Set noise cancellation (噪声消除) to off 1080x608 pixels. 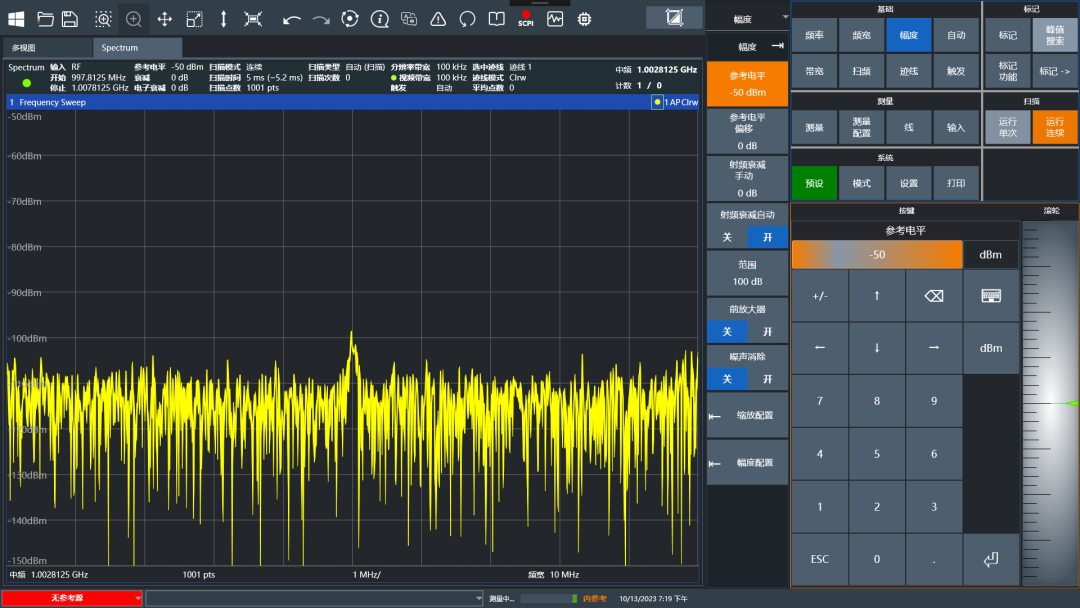[x=727, y=379]
